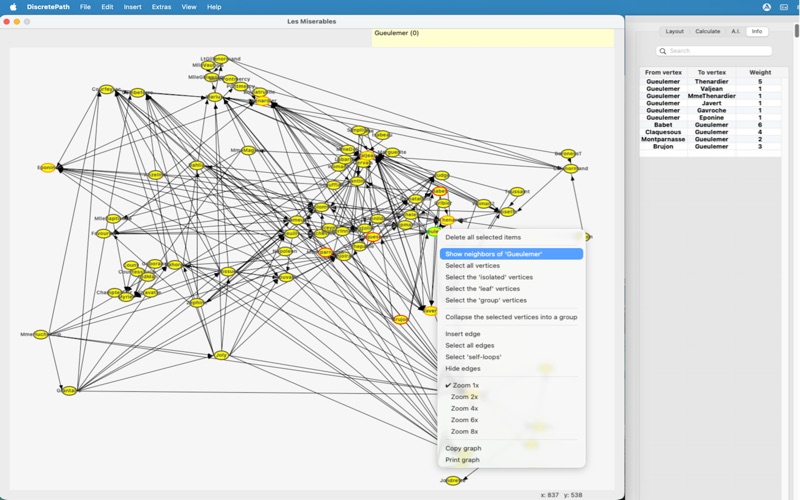Viewport: 800px width, 500px height.
Task: Choose Select the 'group' vertices
Action: 486,301
